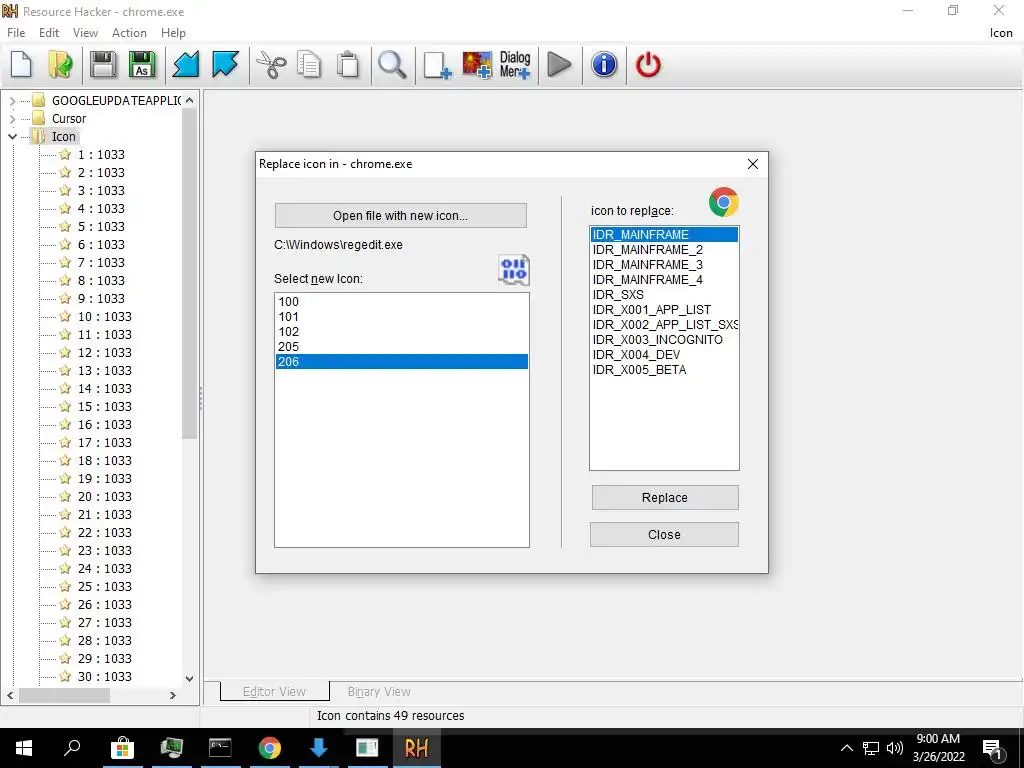Open Find with the magnifier icon
Screen dimensions: 1024x768
tap(392, 65)
